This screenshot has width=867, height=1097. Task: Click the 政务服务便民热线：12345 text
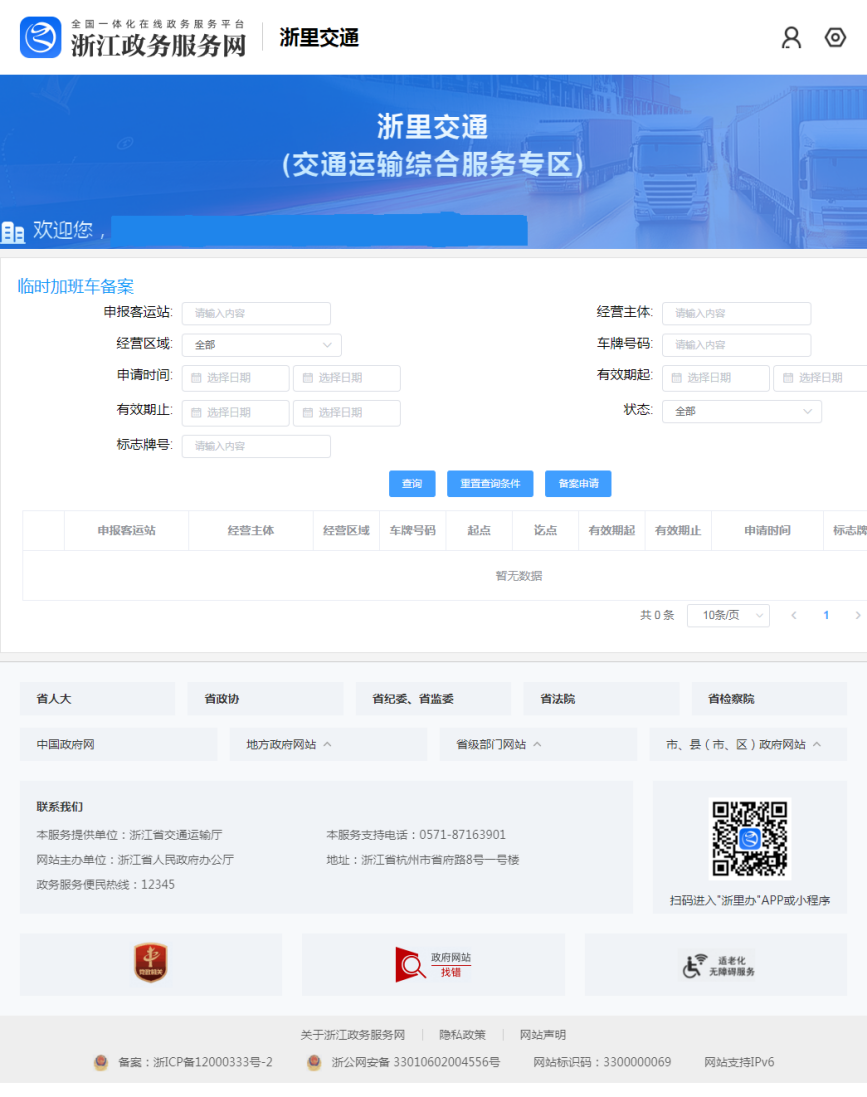click(106, 884)
